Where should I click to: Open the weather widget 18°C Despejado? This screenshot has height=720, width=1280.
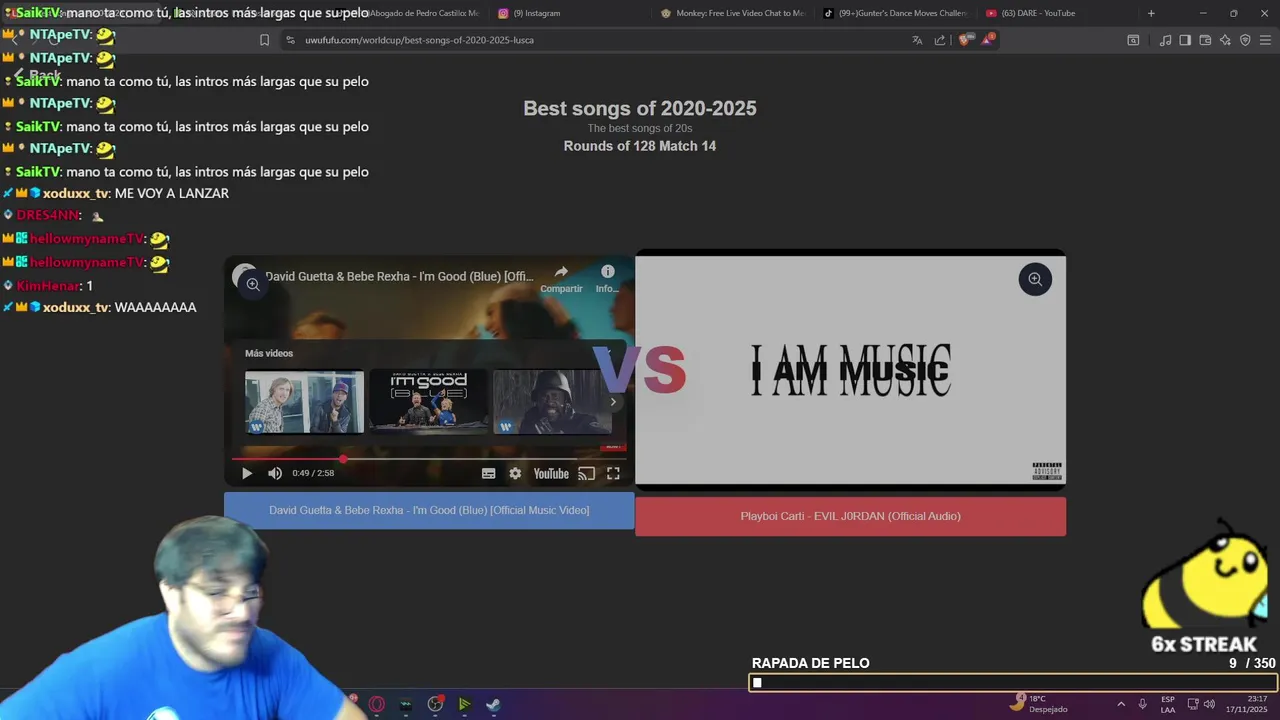[1040, 703]
